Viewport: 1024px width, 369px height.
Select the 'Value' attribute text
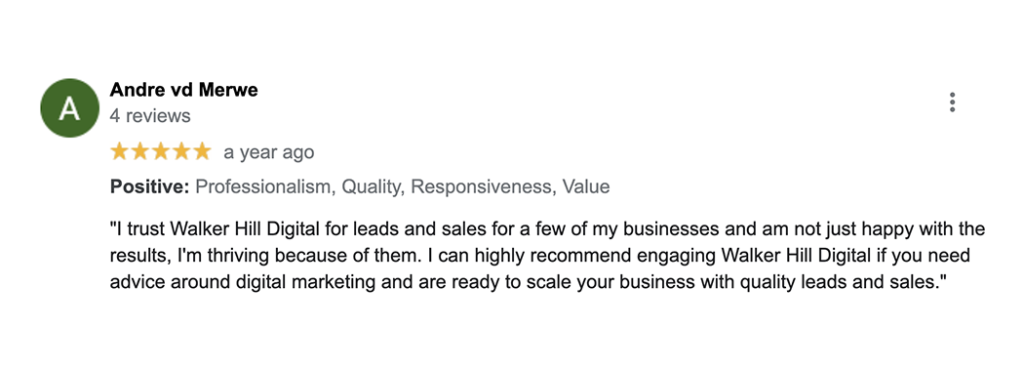click(586, 187)
